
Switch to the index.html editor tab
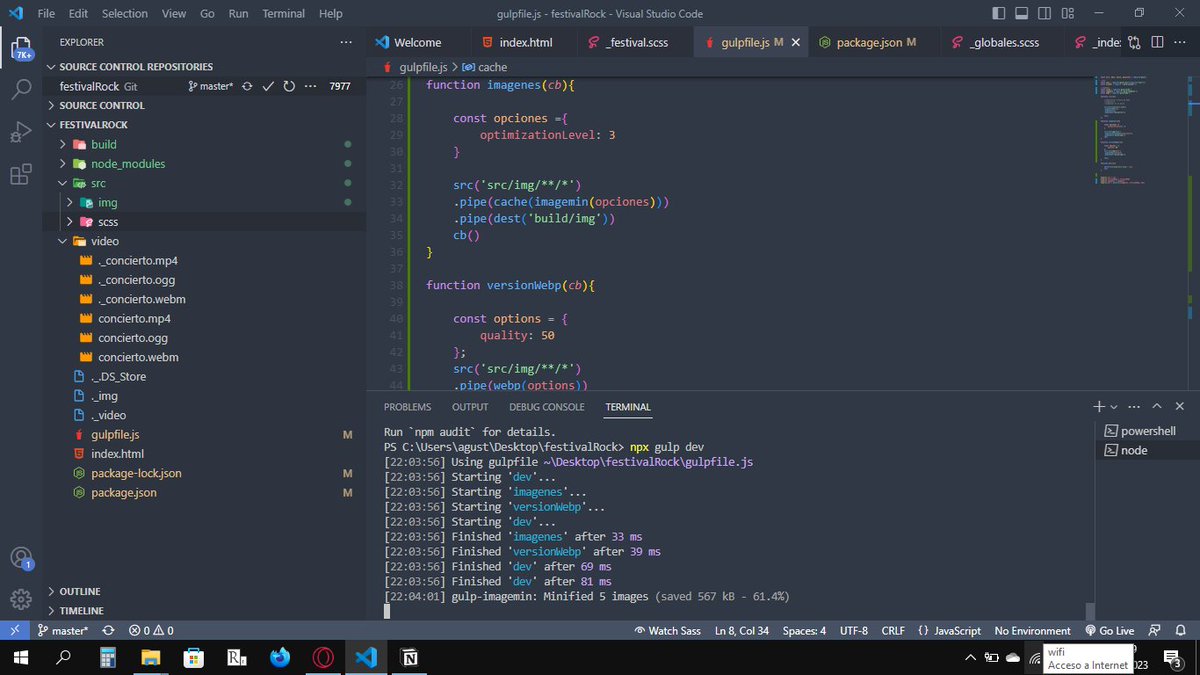click(526, 43)
